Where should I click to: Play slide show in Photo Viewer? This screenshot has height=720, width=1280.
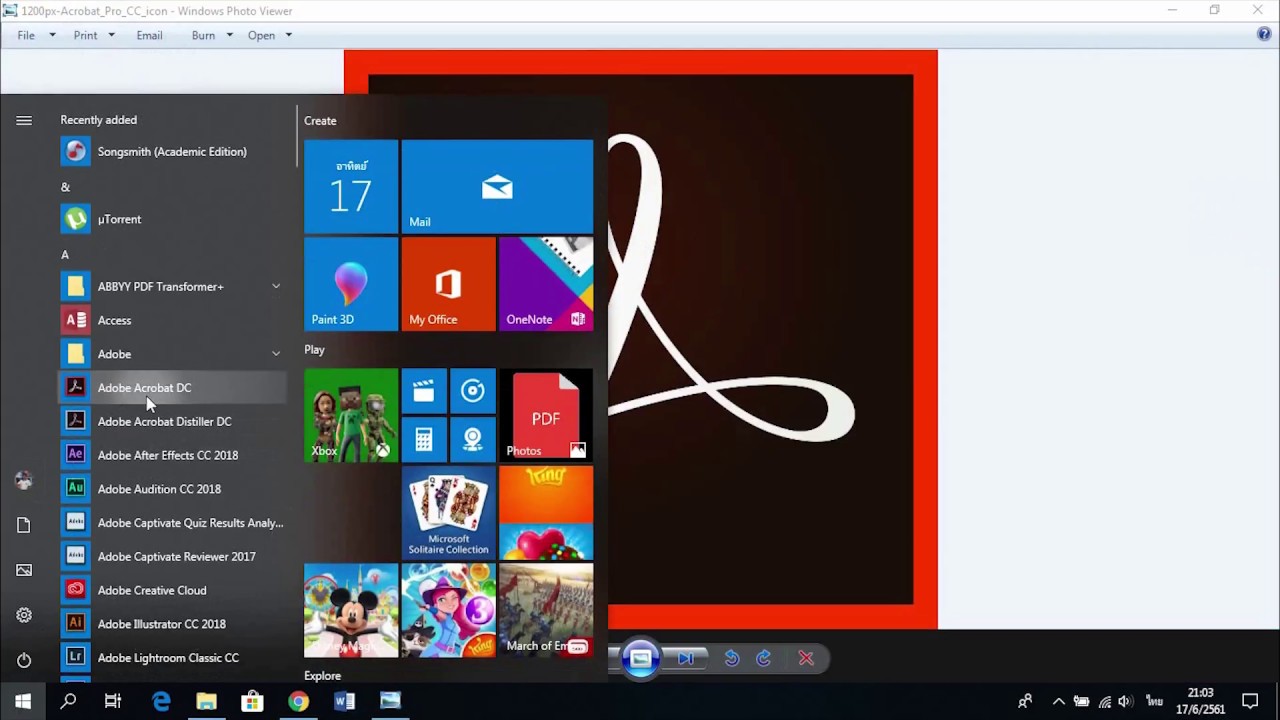640,658
